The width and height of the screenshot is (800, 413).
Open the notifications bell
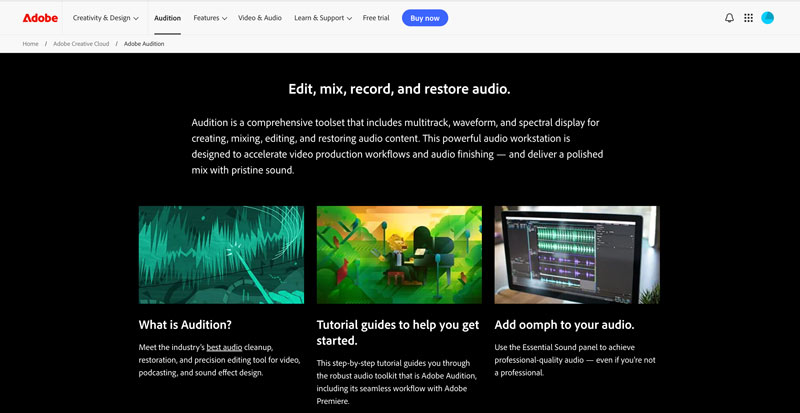[729, 18]
